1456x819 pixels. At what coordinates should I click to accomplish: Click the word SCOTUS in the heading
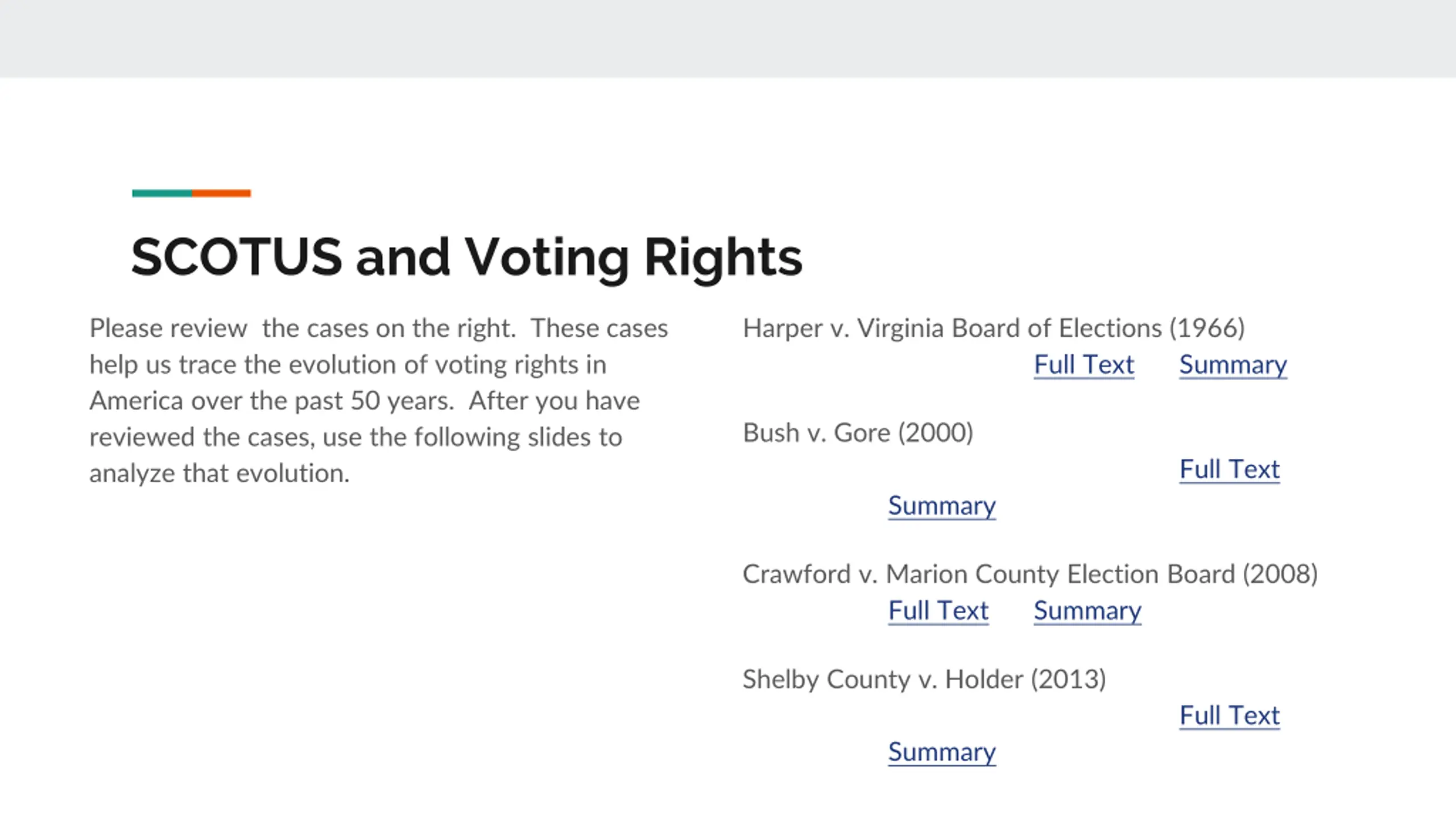(x=237, y=257)
